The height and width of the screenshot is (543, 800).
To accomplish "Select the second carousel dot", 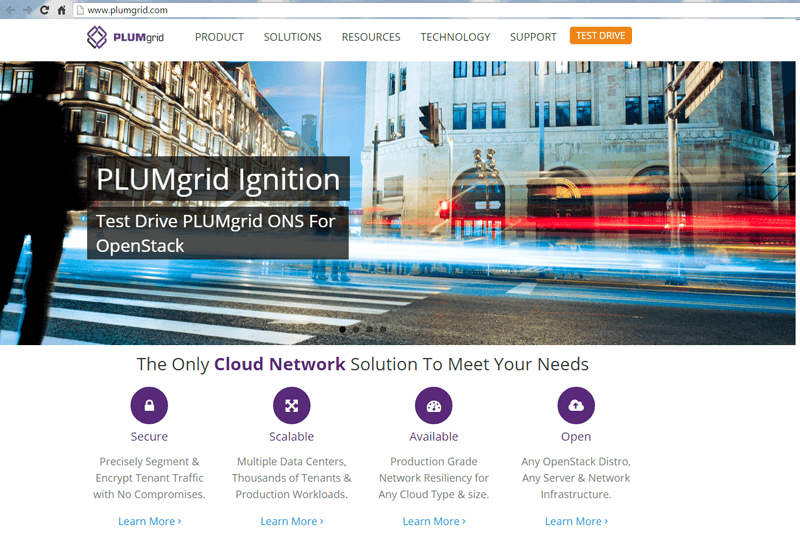I will [356, 329].
